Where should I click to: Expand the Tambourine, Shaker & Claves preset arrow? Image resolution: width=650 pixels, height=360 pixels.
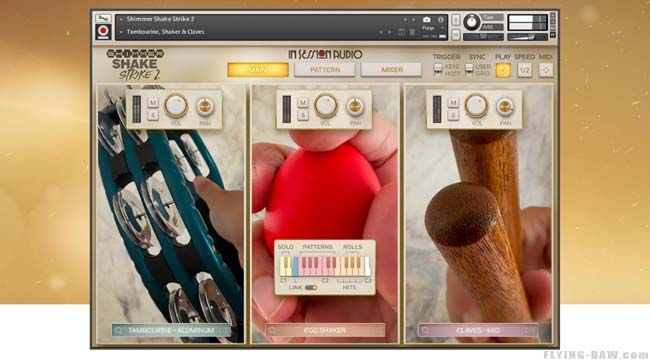[x=121, y=32]
